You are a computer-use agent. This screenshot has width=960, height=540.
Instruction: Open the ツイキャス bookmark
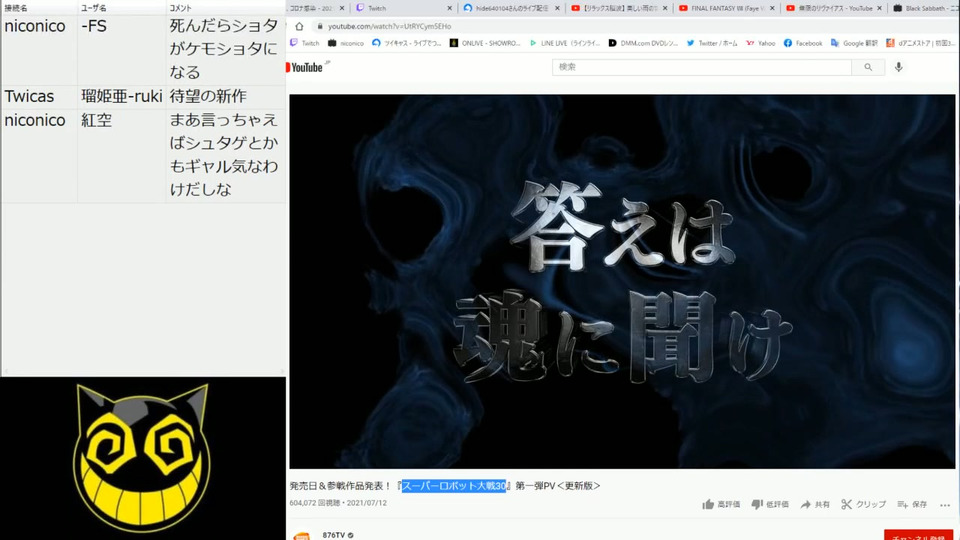point(407,43)
